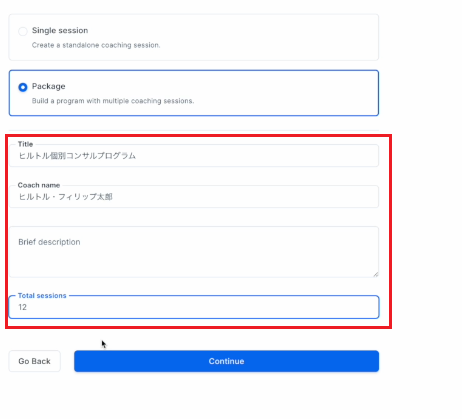Click the number 12 in Total sessions
This screenshot has width=462, height=419.
click(22, 307)
